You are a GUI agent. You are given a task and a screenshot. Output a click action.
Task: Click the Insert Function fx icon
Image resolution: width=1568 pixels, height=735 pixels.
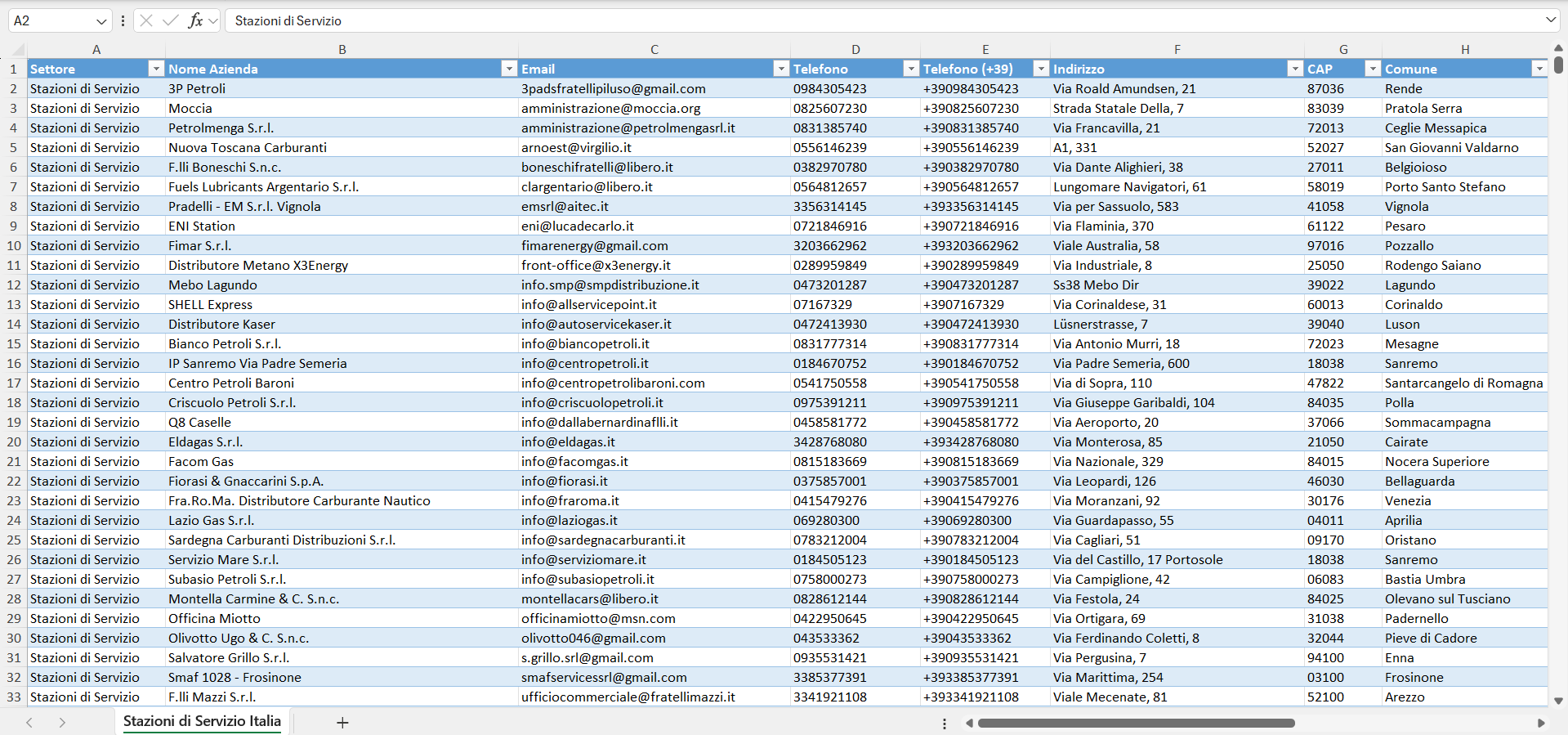[196, 20]
